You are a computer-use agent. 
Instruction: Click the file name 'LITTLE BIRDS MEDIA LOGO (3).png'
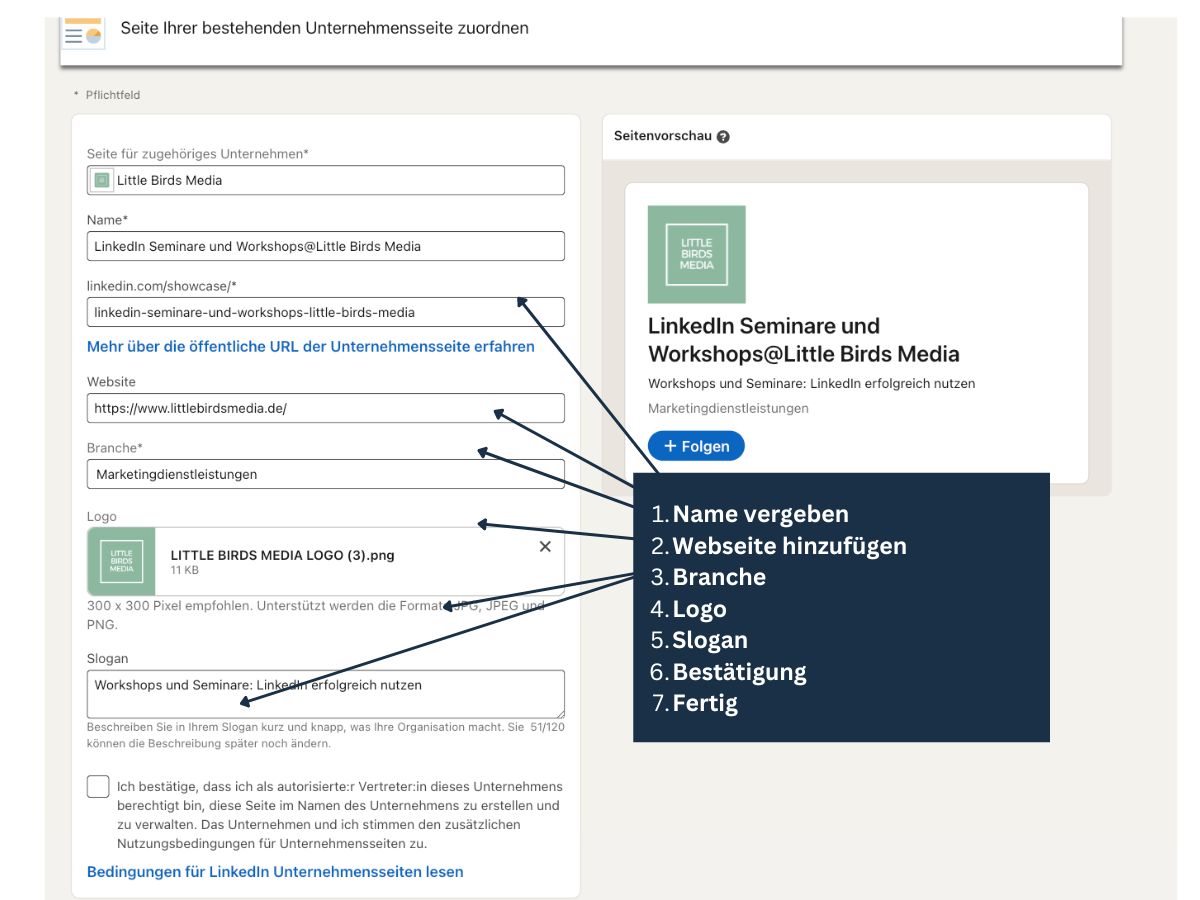283,555
